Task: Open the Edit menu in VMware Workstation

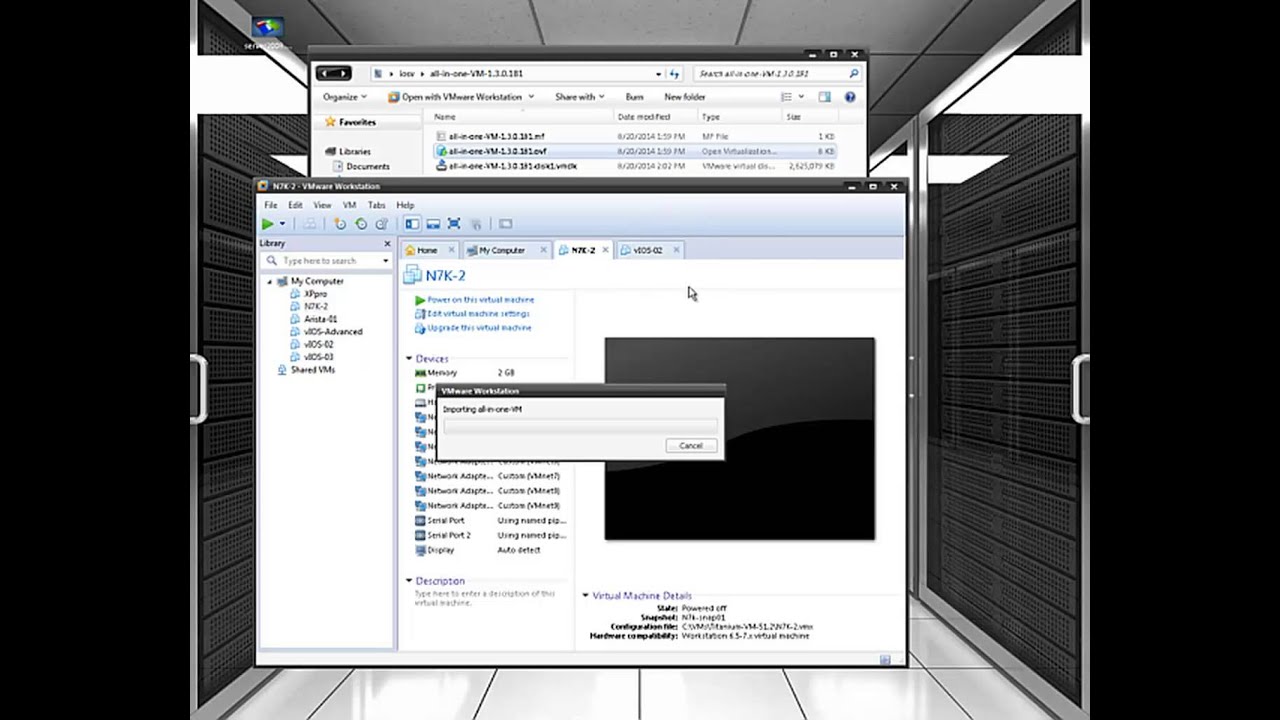Action: 295,205
